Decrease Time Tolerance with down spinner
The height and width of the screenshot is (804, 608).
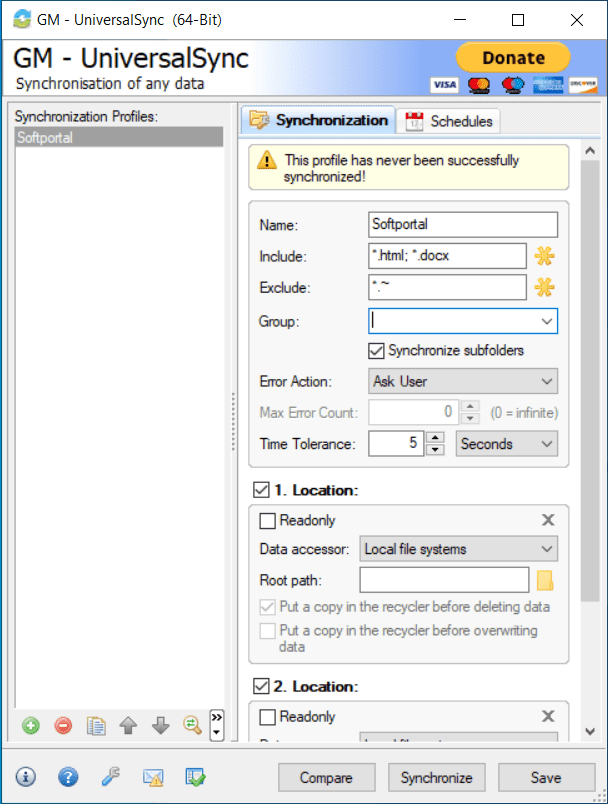pos(435,450)
